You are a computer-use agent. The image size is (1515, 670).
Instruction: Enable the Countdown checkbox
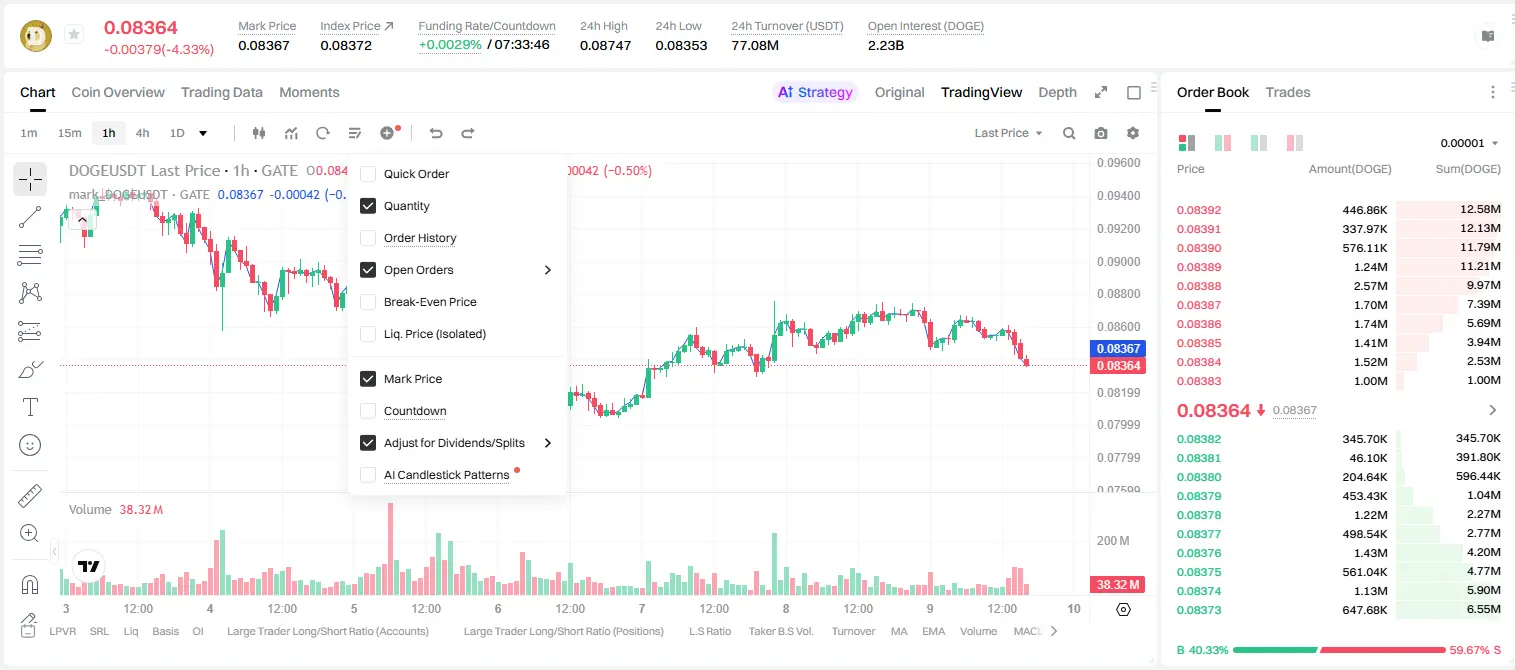coord(368,411)
